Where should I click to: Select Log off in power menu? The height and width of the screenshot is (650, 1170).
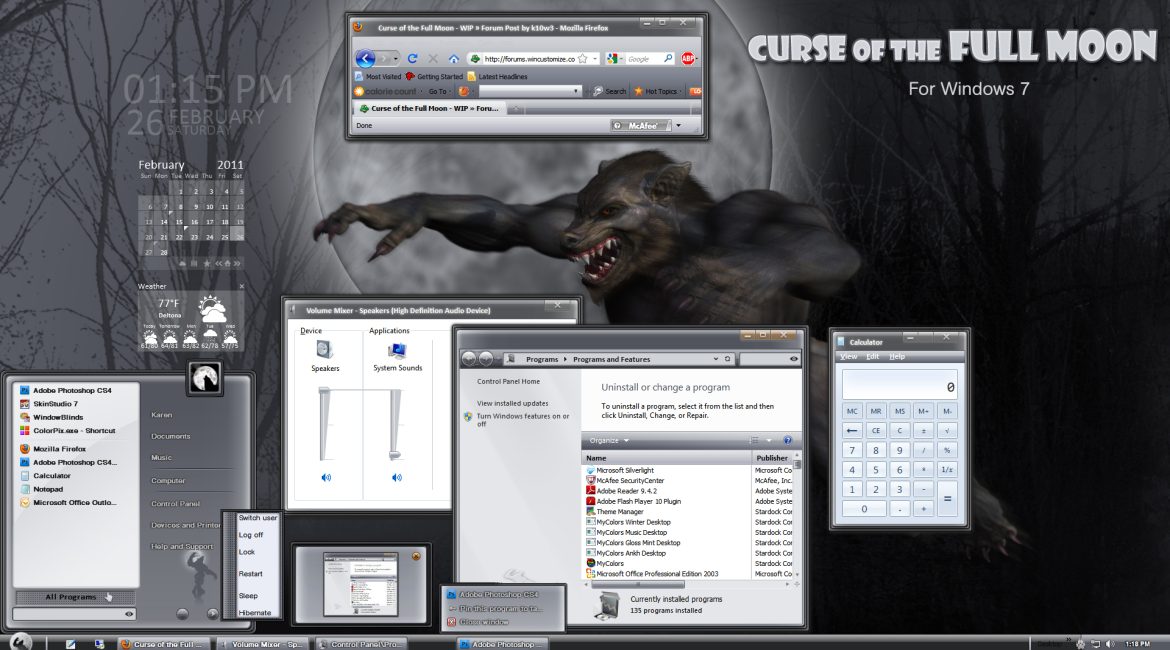pyautogui.click(x=251, y=535)
